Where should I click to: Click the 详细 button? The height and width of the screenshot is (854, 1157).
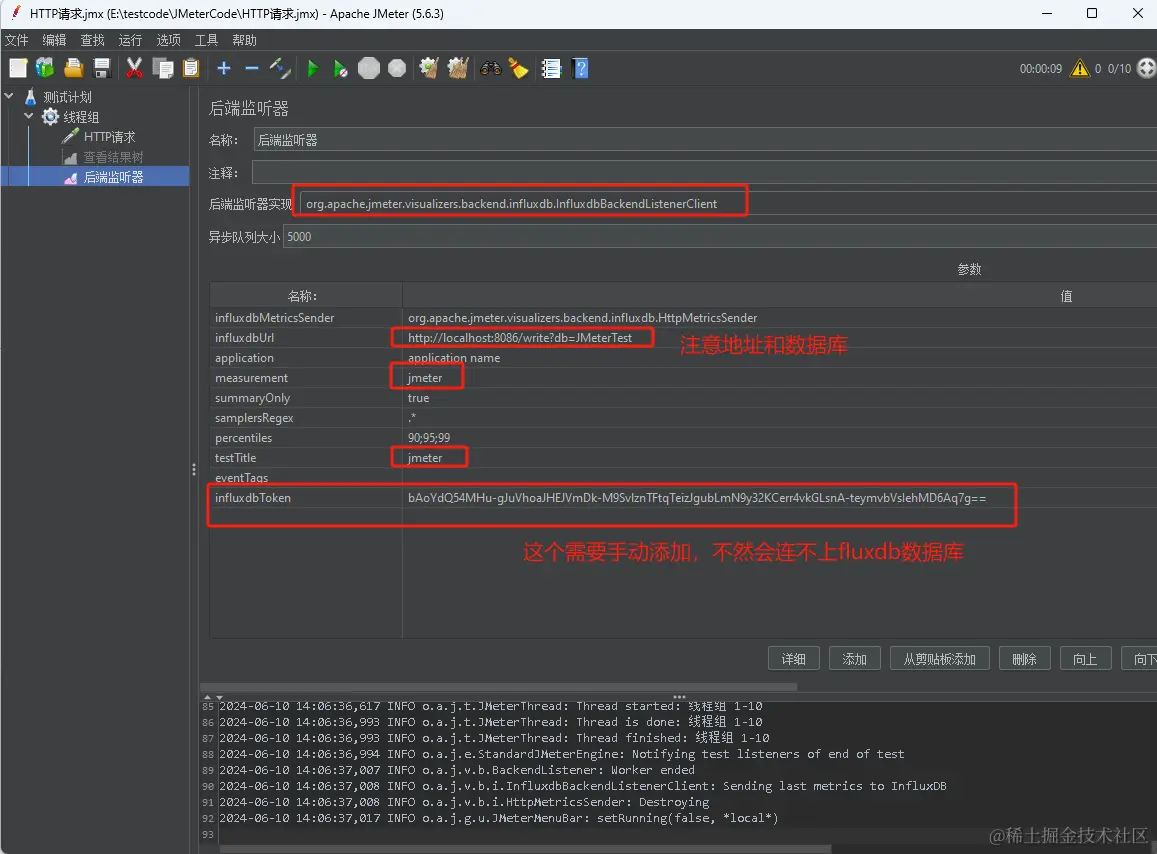794,658
